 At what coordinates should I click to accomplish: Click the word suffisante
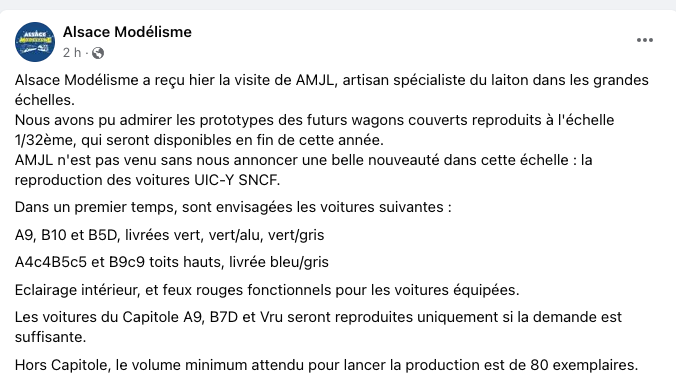pos(50,337)
